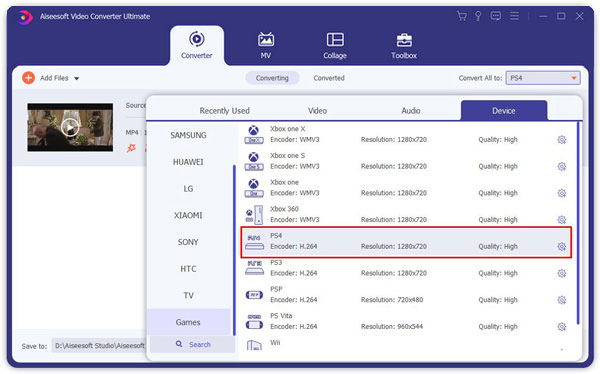This screenshot has width=600, height=374.
Task: Open settings gear for Xbox one
Action: pyautogui.click(x=561, y=193)
